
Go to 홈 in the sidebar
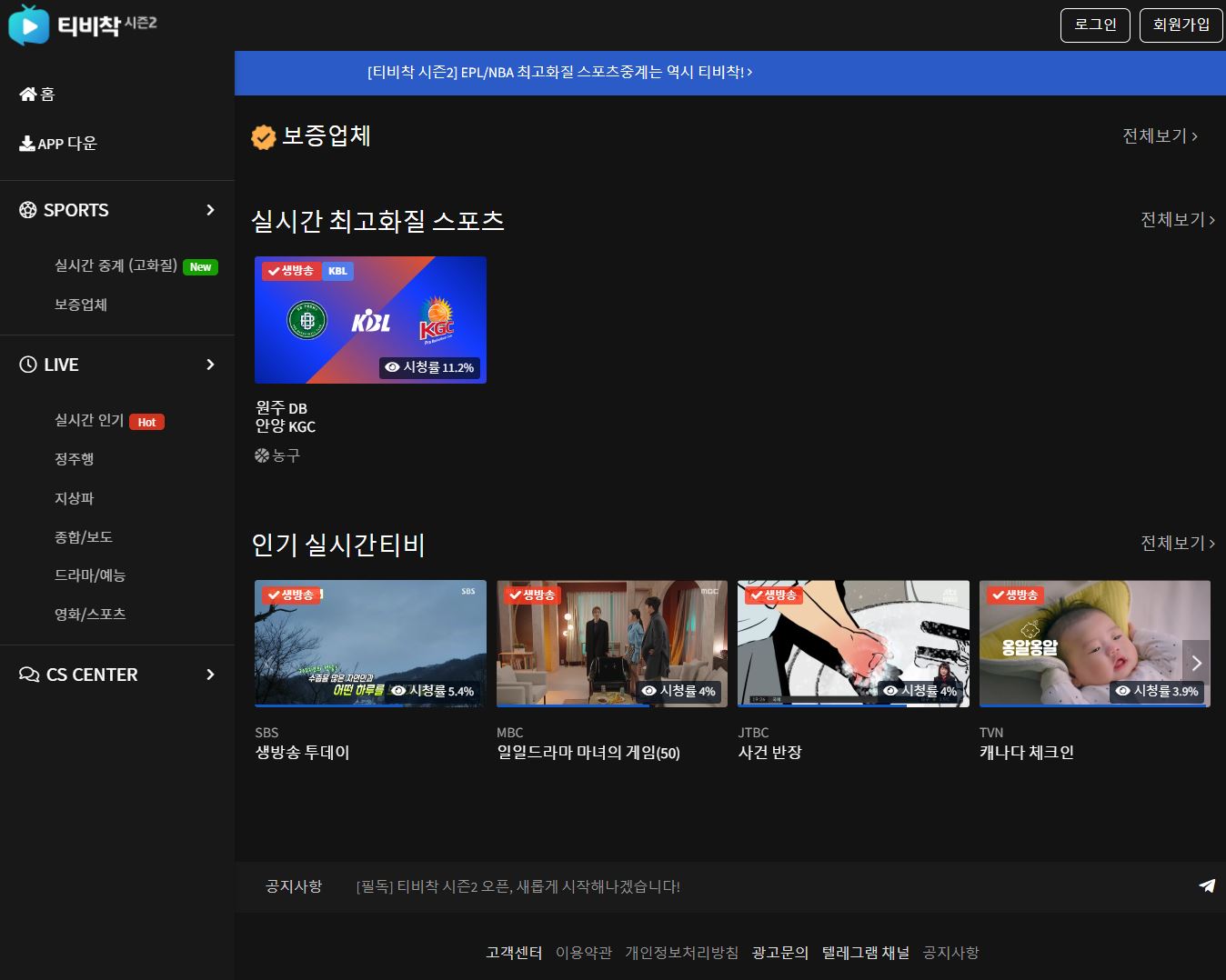36,95
